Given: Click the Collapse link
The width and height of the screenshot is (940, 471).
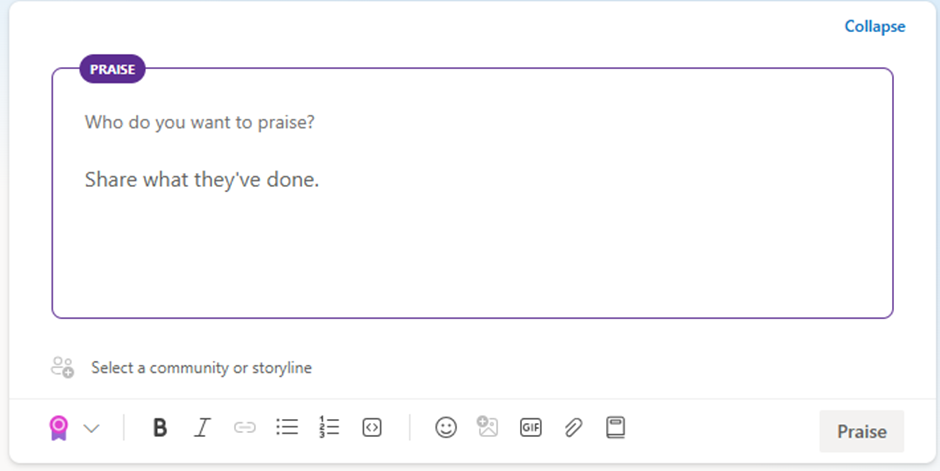Looking at the screenshot, I should point(874,27).
